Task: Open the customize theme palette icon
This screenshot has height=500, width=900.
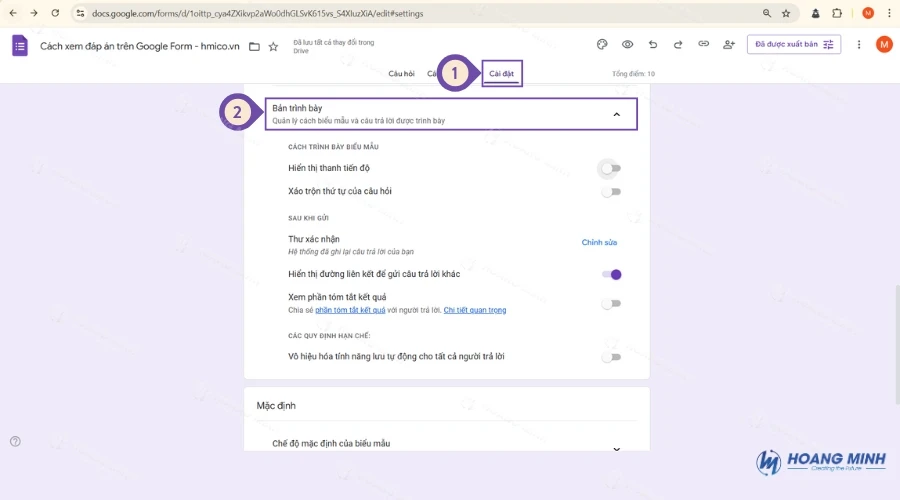Action: 602,44
